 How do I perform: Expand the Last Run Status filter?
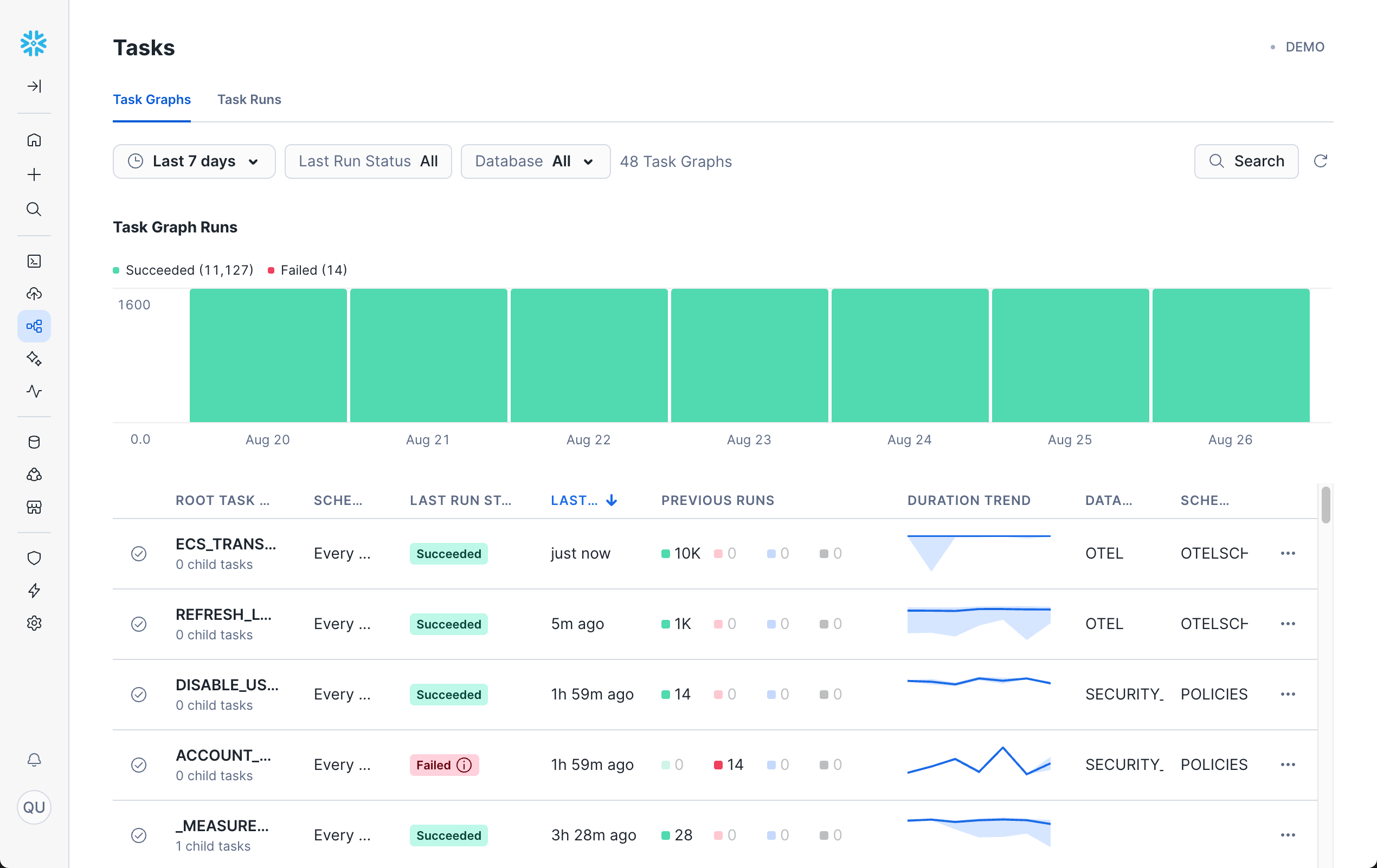pyautogui.click(x=368, y=161)
